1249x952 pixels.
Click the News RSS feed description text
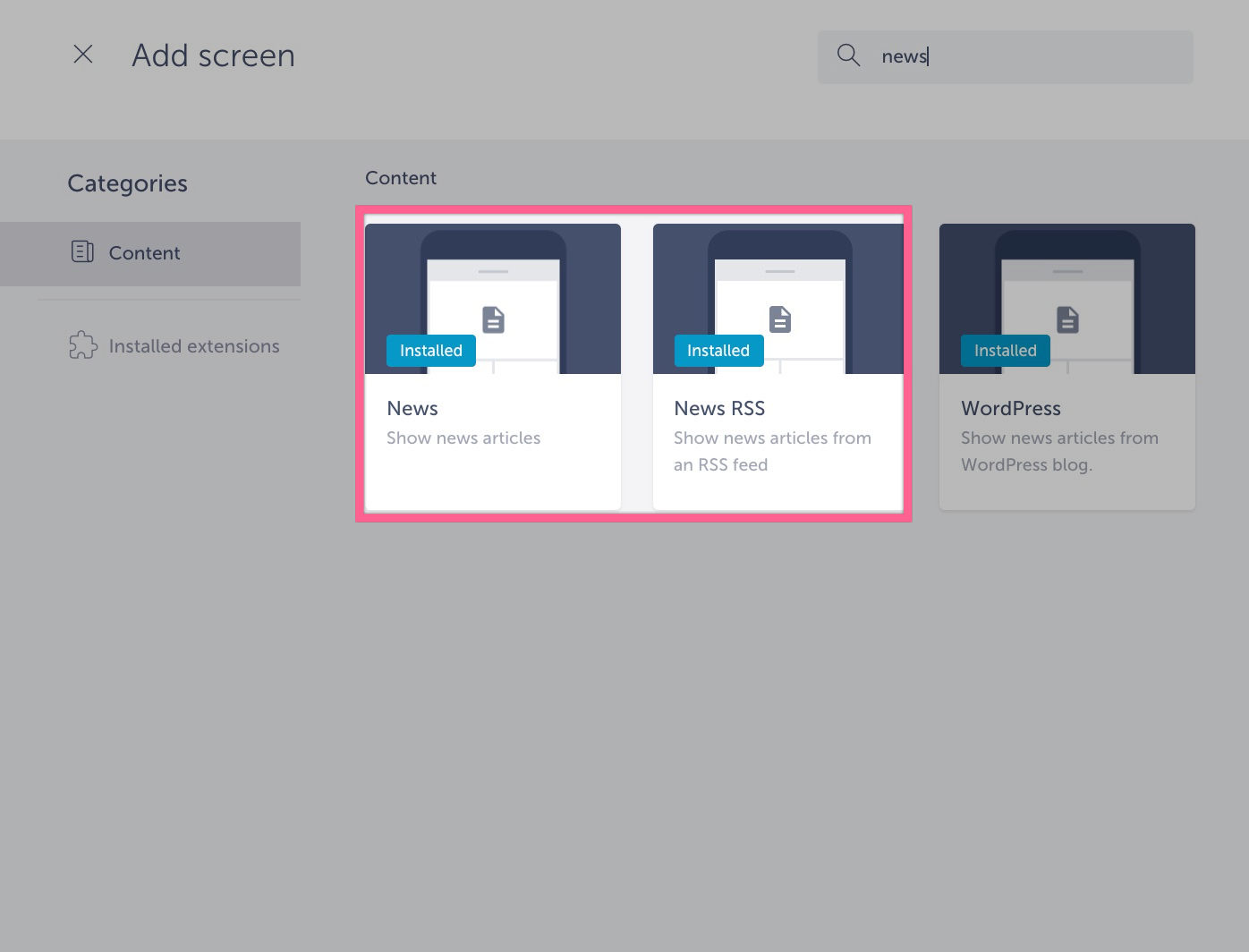click(772, 451)
